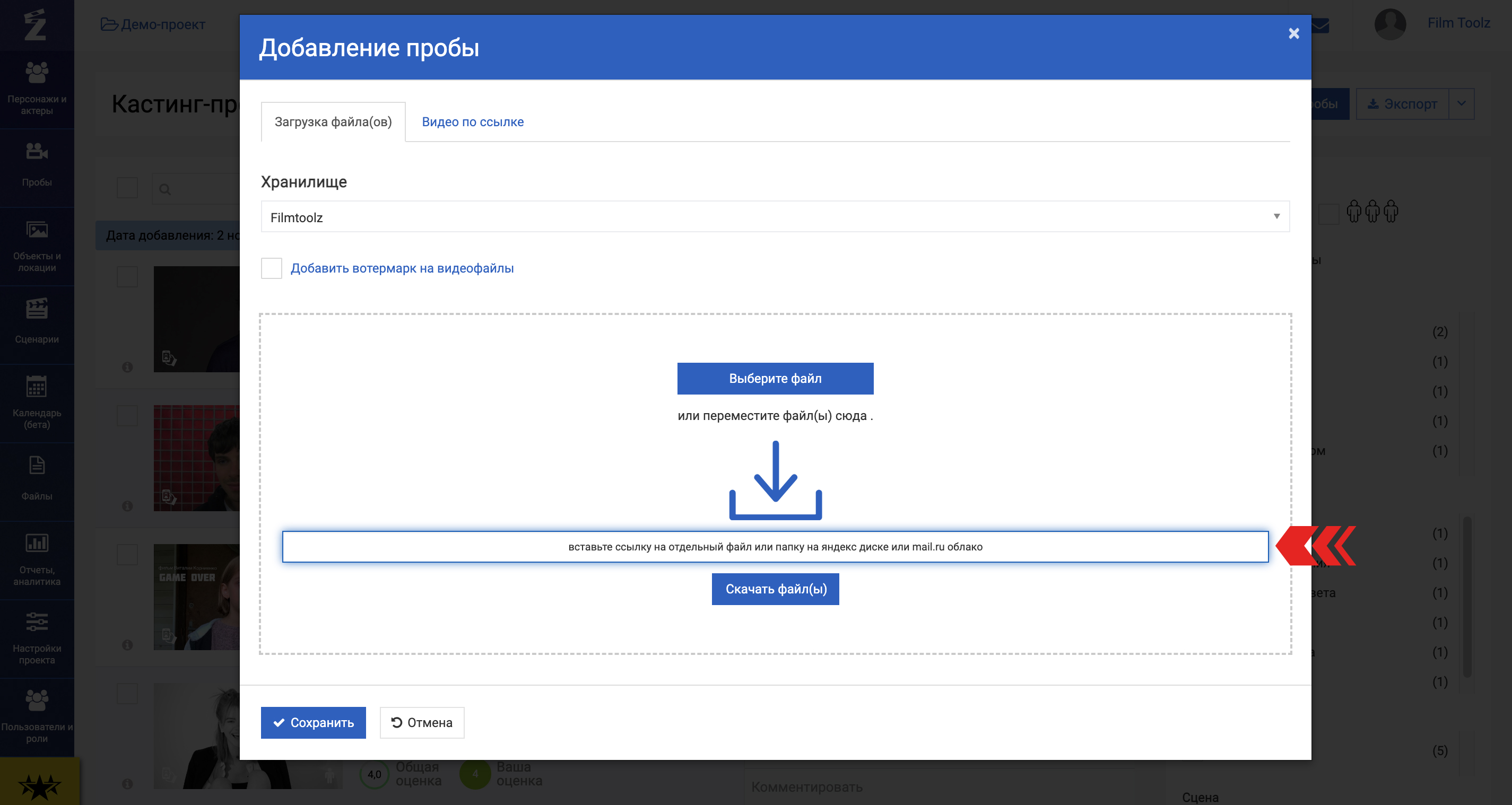Click Сохранить button
Viewport: 1512px width, 805px height.
314,722
